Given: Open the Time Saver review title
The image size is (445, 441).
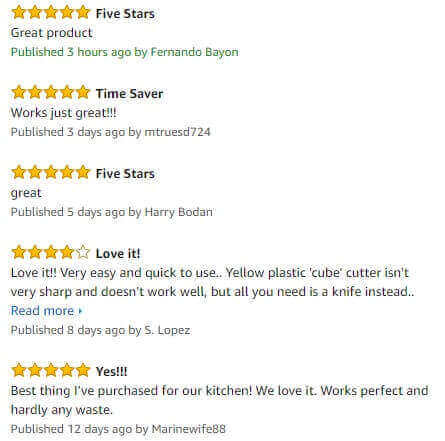Looking at the screenshot, I should pyautogui.click(x=129, y=93).
